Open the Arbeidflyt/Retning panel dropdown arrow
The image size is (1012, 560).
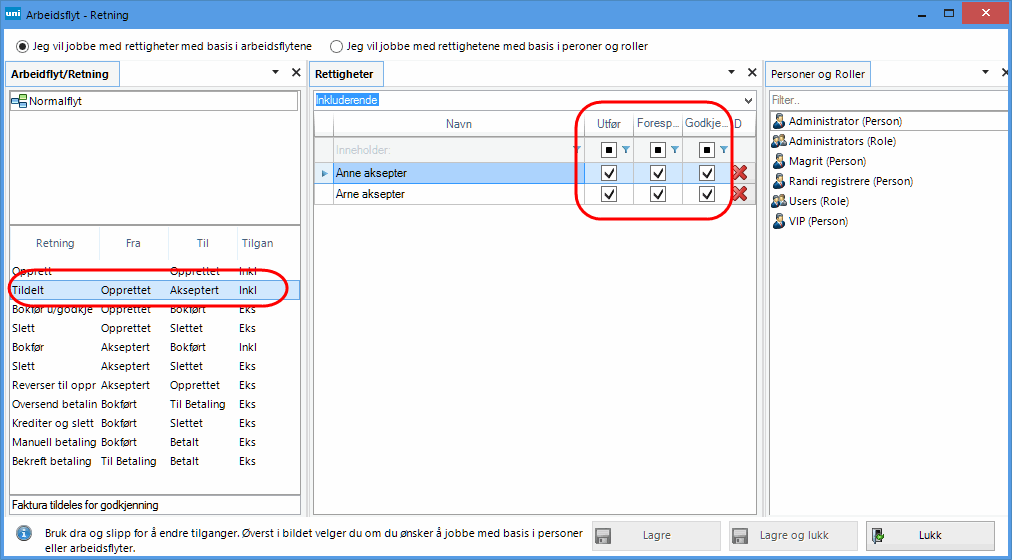pos(275,73)
